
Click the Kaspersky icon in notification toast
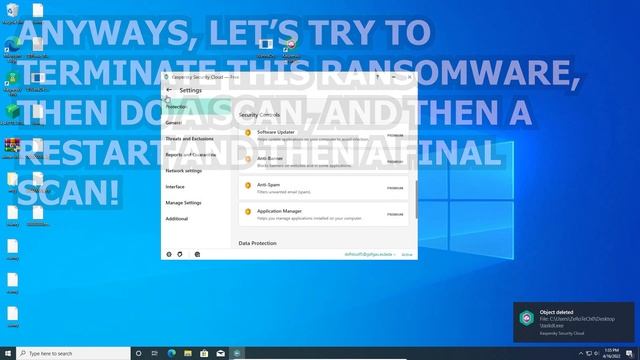click(x=527, y=318)
